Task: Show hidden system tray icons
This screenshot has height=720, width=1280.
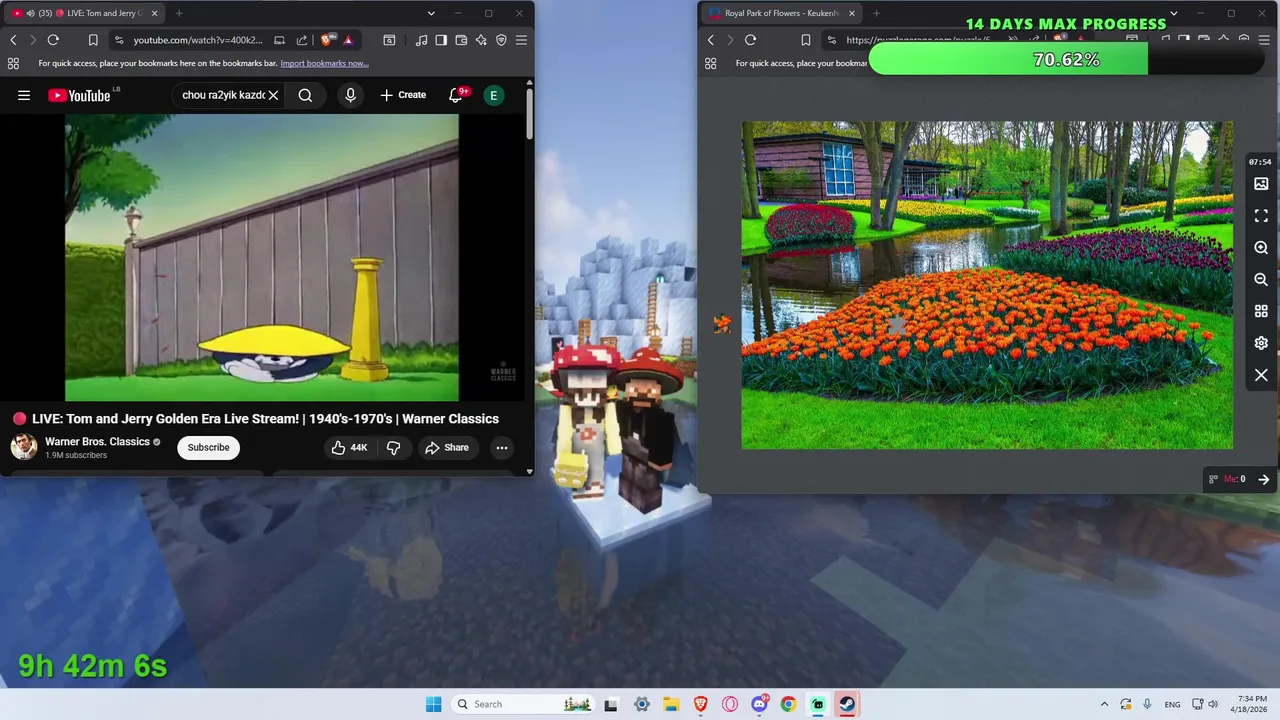Action: pyautogui.click(x=1104, y=704)
